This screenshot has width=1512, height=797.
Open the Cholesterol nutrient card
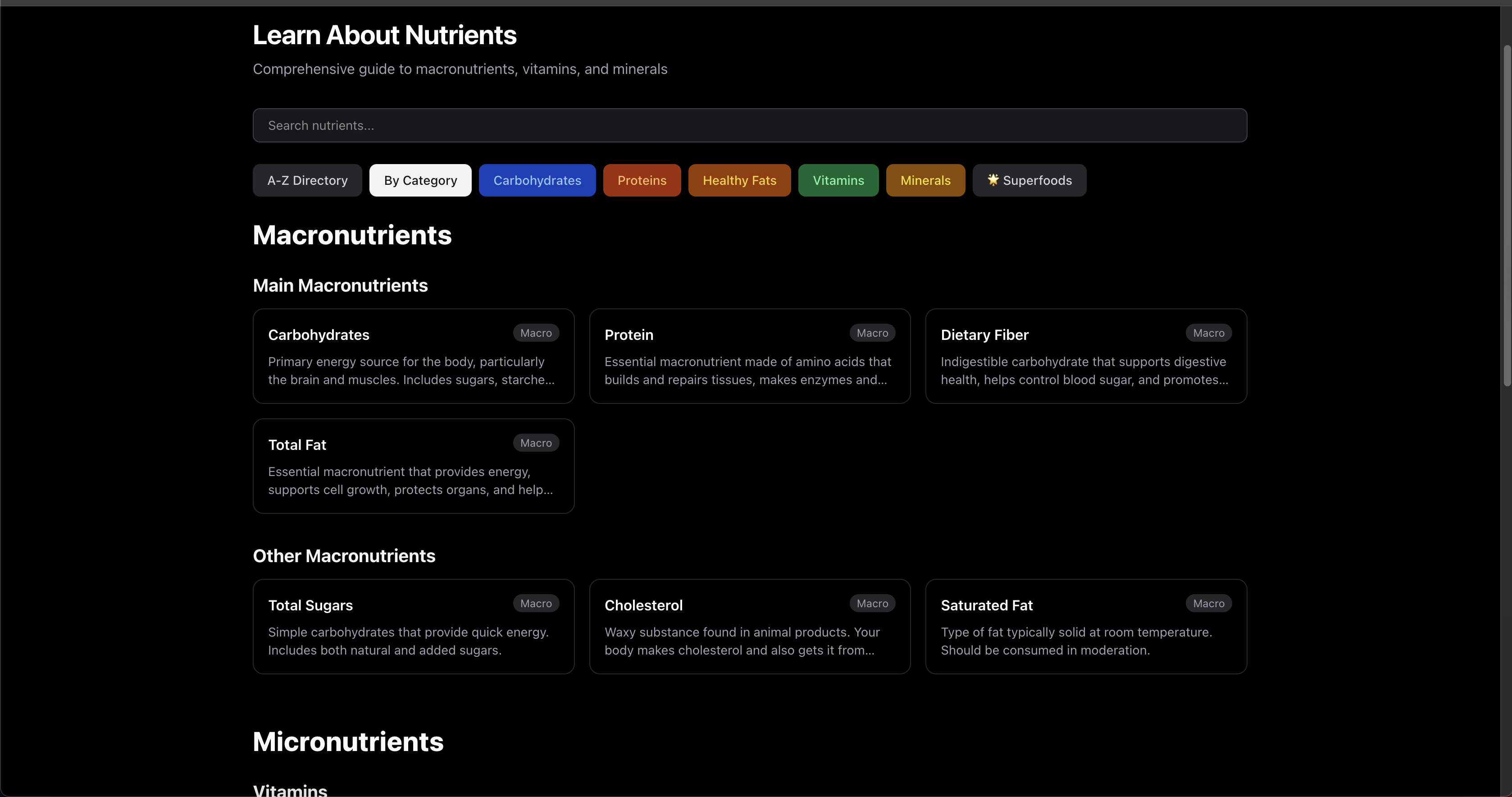pyautogui.click(x=749, y=626)
